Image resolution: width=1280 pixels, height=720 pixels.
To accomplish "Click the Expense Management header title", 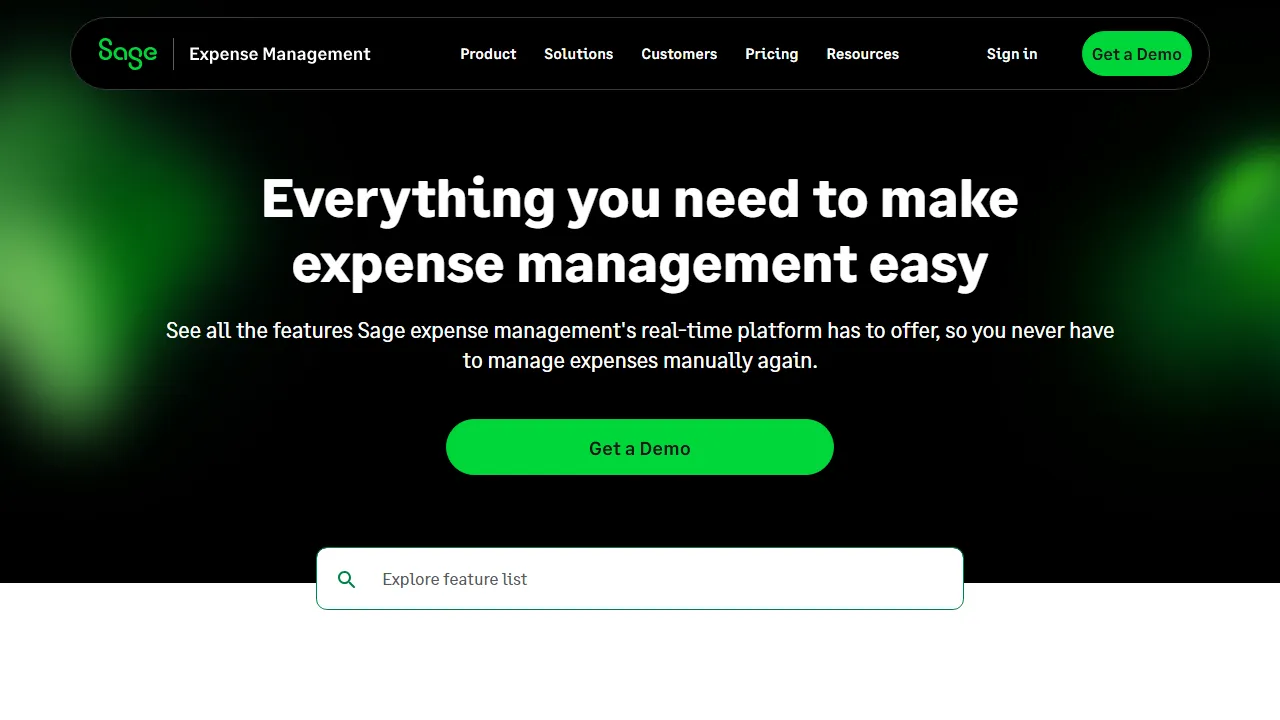I will click(280, 54).
